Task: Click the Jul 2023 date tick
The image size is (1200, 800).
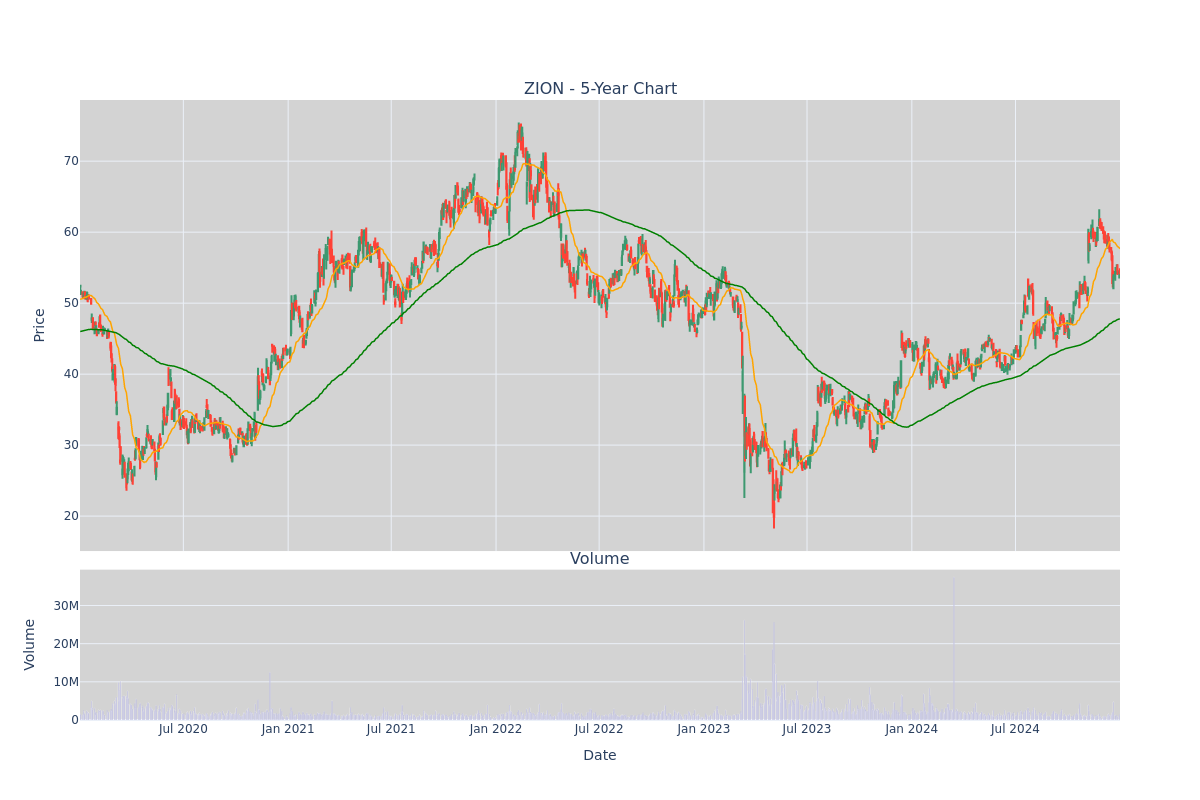Action: tap(807, 729)
